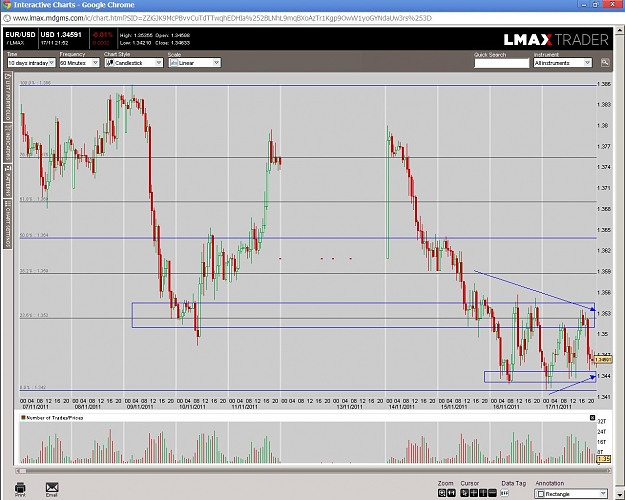Select the arrow pointer cursor mode
Image resolution: width=625 pixels, height=500 pixels.
(465, 493)
